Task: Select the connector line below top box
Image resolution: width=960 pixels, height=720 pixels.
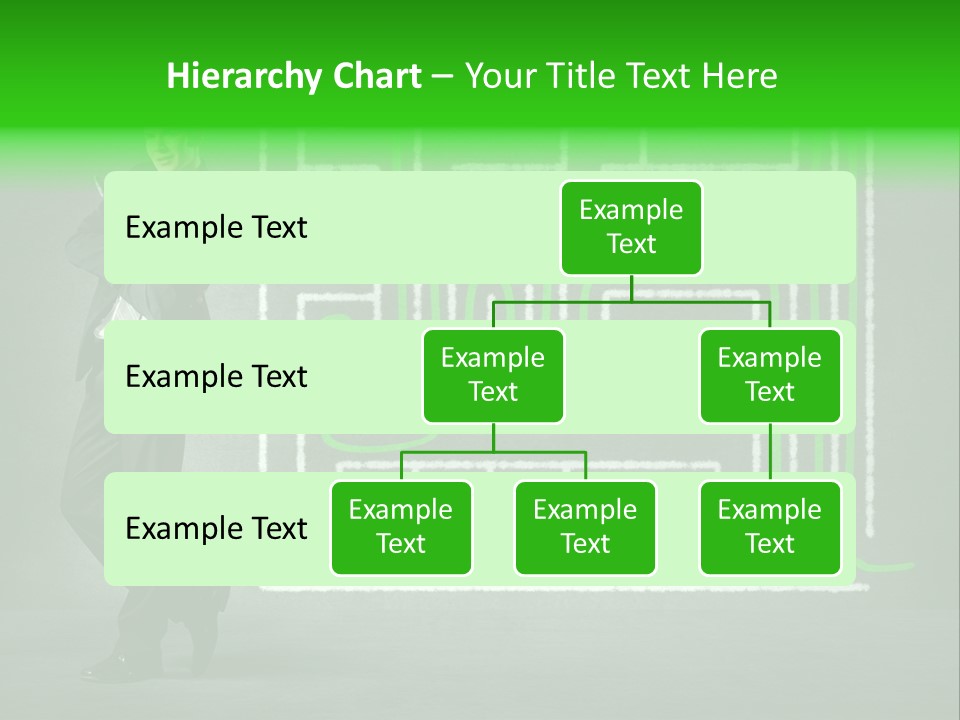Action: [631, 290]
